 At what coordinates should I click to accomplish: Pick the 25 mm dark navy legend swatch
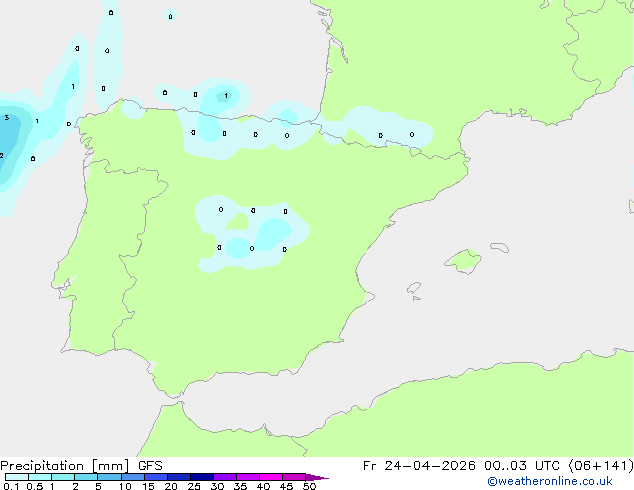click(x=202, y=477)
